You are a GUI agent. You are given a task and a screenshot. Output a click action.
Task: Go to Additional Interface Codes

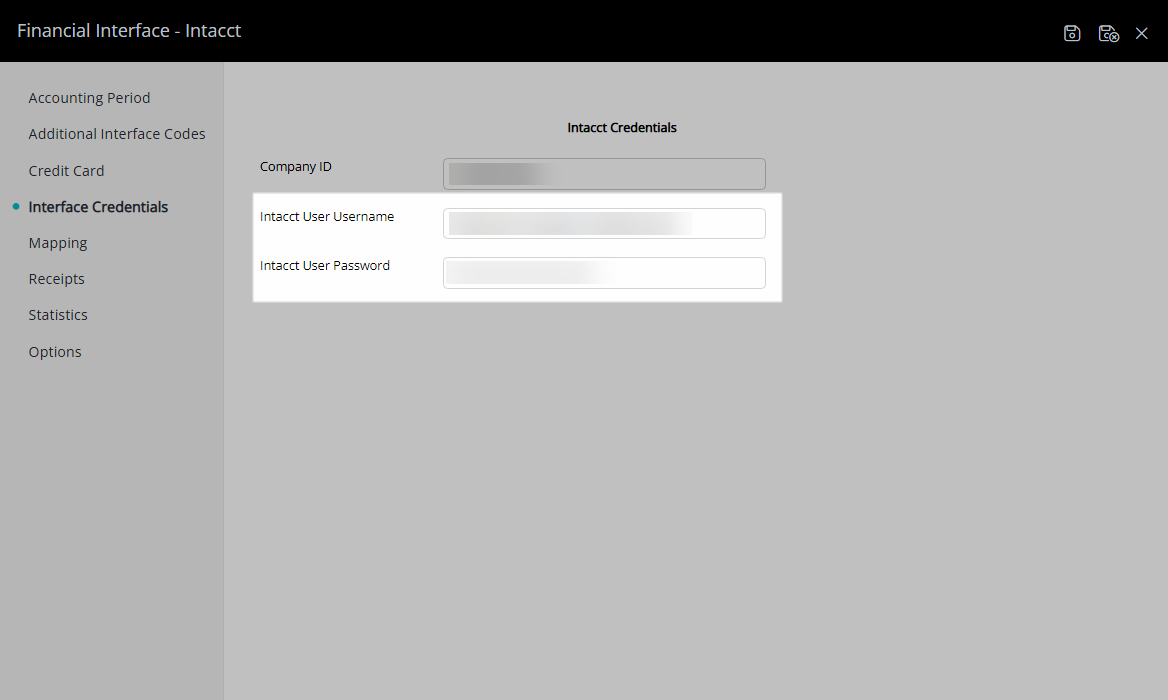click(117, 134)
